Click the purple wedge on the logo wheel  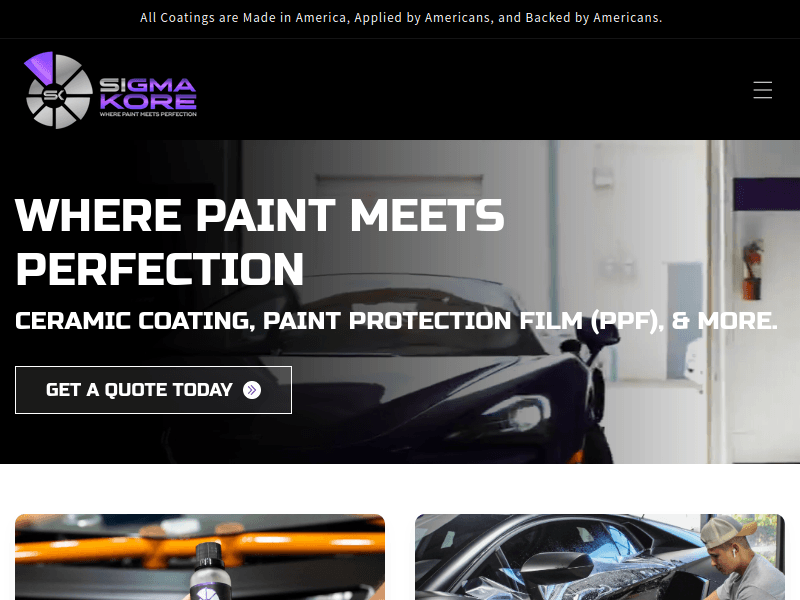41,67
